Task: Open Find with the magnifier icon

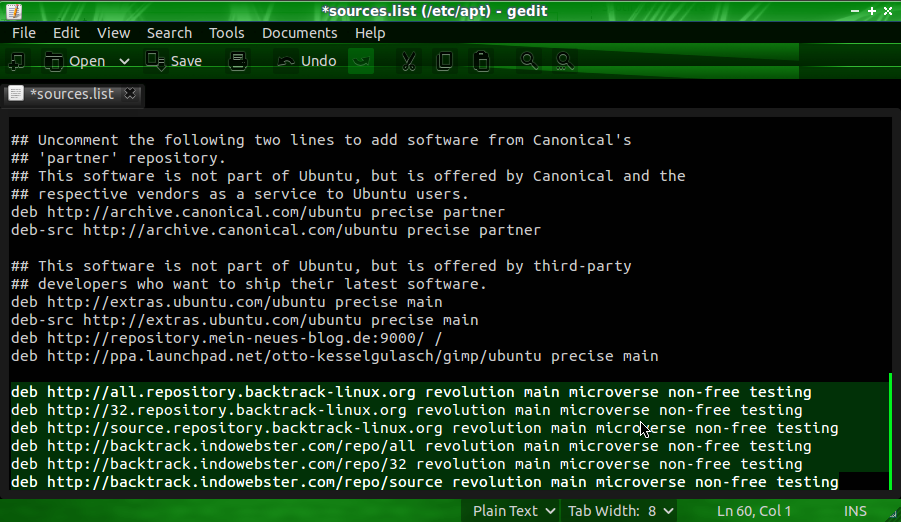Action: (529, 61)
